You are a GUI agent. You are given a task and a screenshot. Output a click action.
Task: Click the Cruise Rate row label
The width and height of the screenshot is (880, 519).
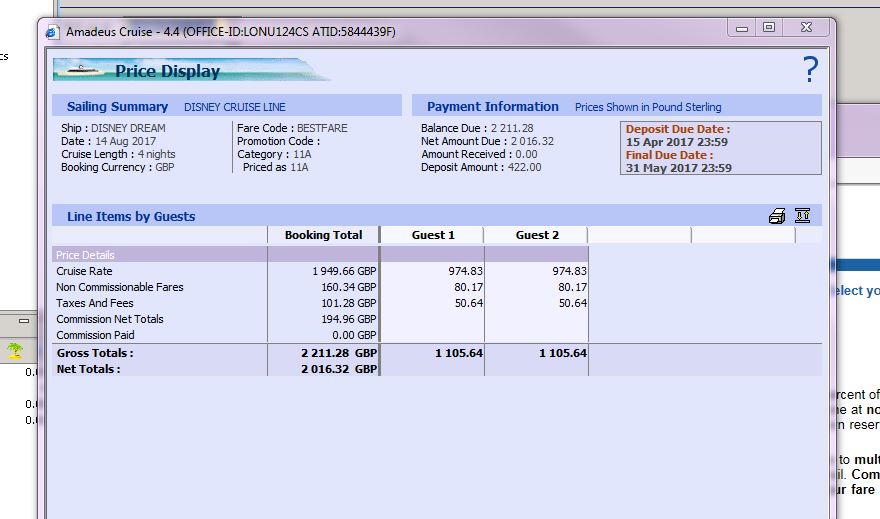coord(84,271)
